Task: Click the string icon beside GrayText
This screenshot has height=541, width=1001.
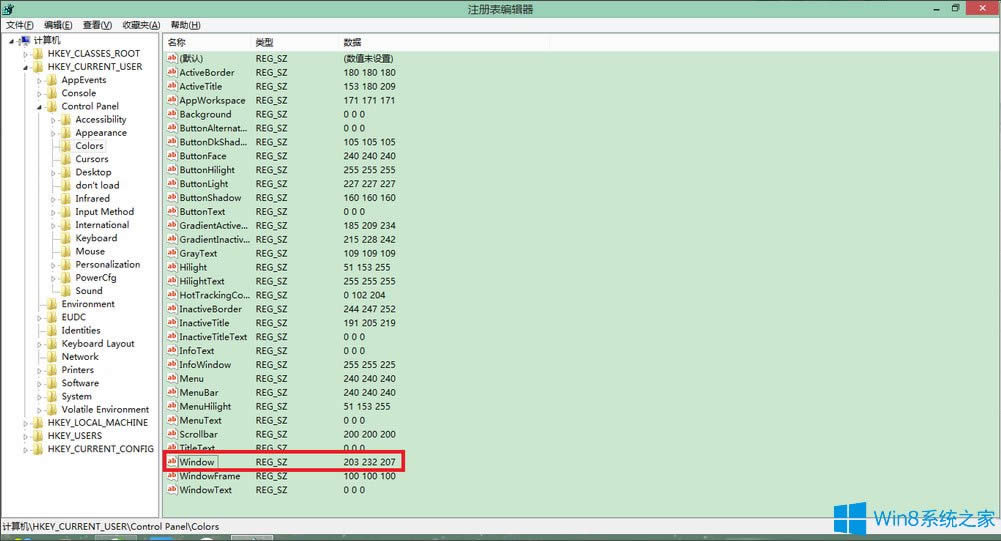Action: 172,253
